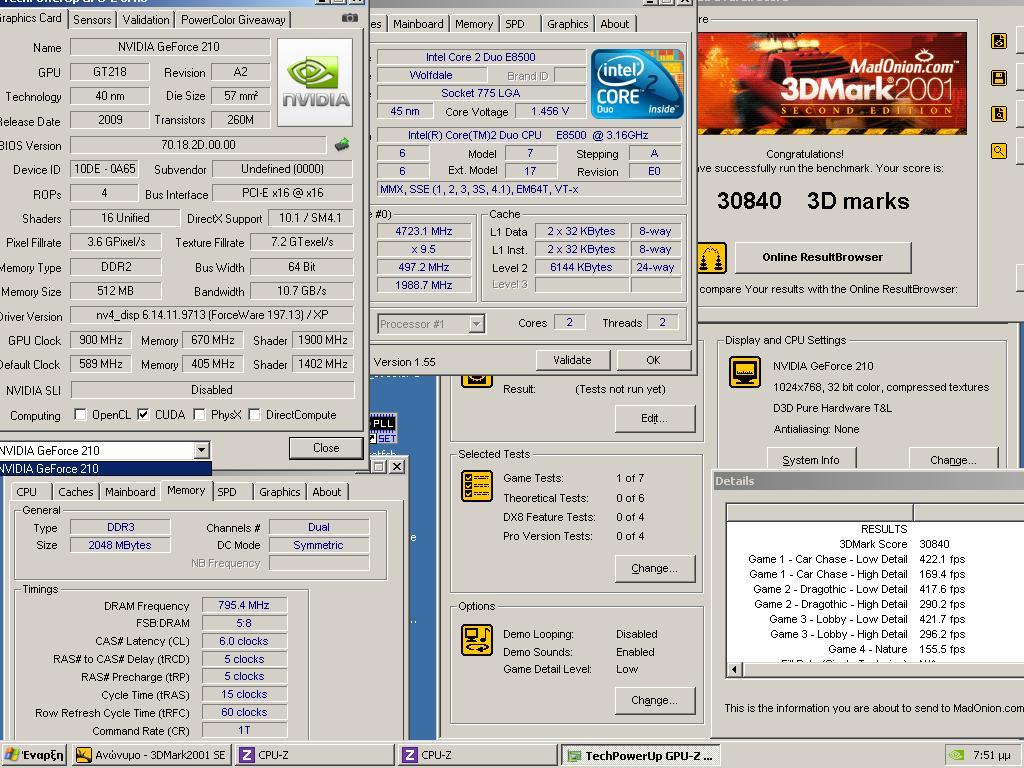
Task: Click the Driver Version field in GPU-Z
Action: pyautogui.click(x=212, y=315)
